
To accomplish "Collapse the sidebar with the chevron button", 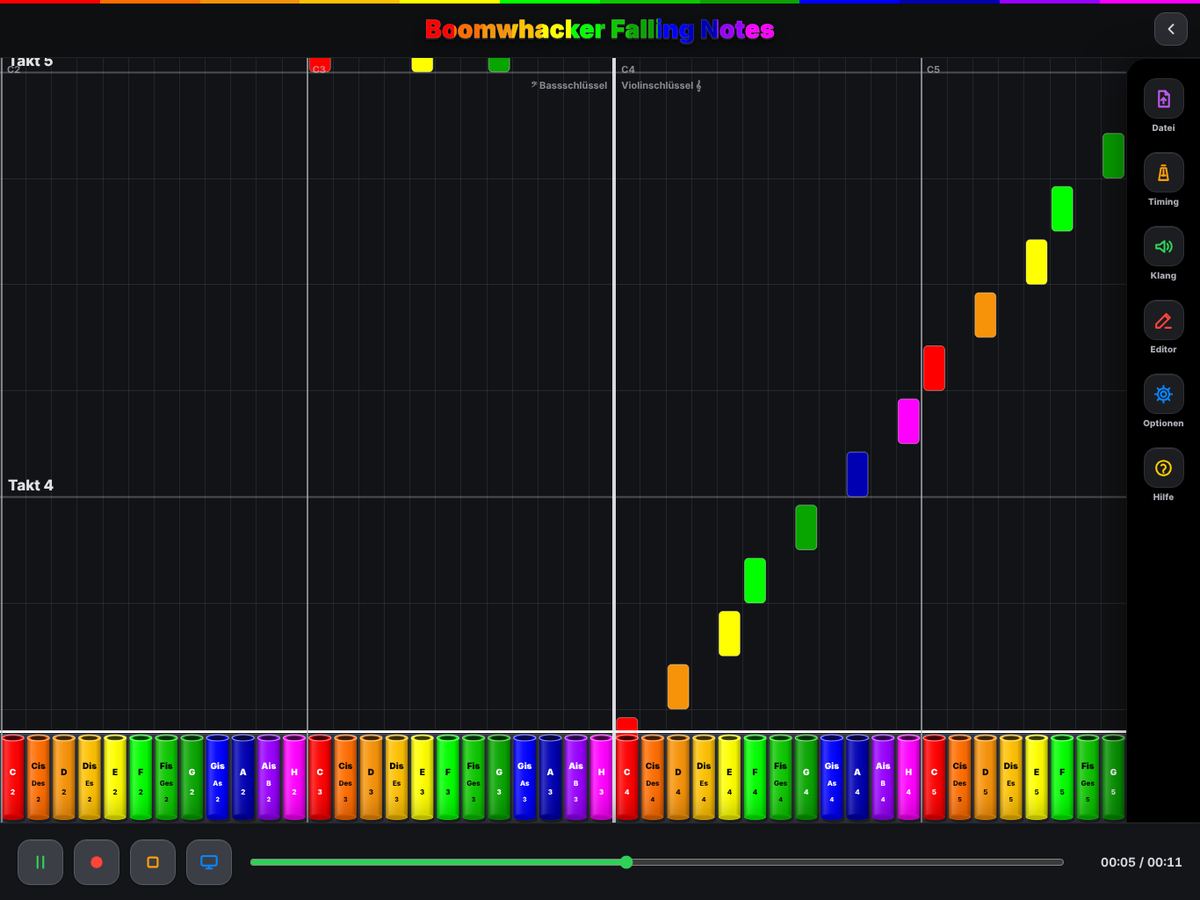I will tap(1171, 29).
